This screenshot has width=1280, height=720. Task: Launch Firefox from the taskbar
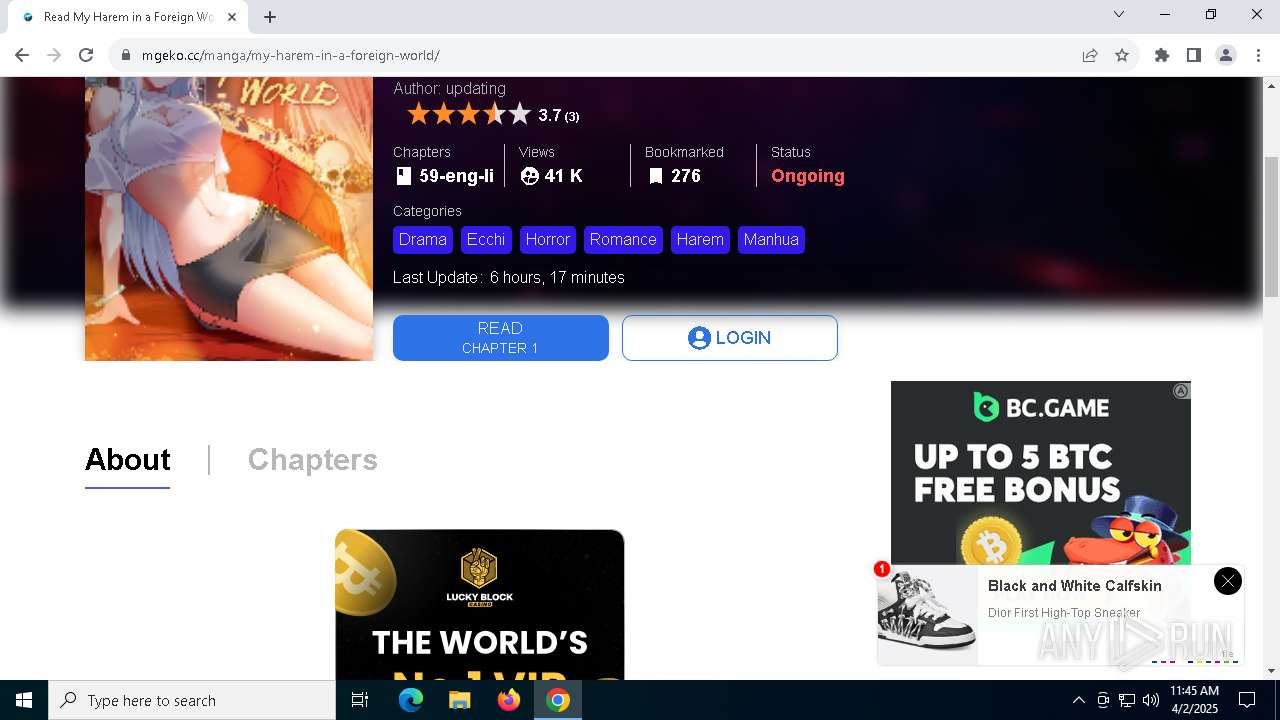tap(509, 700)
